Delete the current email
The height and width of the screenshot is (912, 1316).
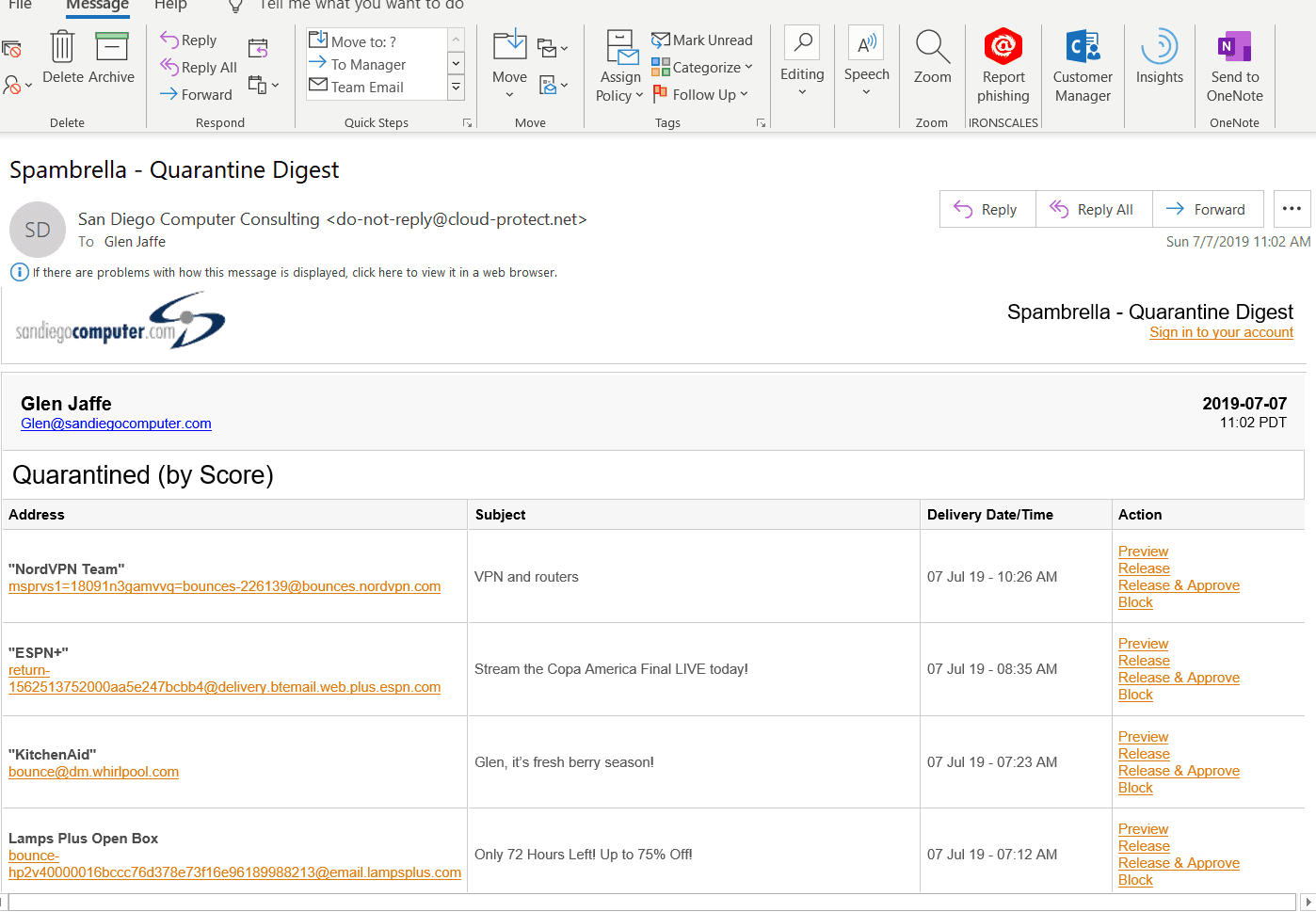pyautogui.click(x=61, y=61)
